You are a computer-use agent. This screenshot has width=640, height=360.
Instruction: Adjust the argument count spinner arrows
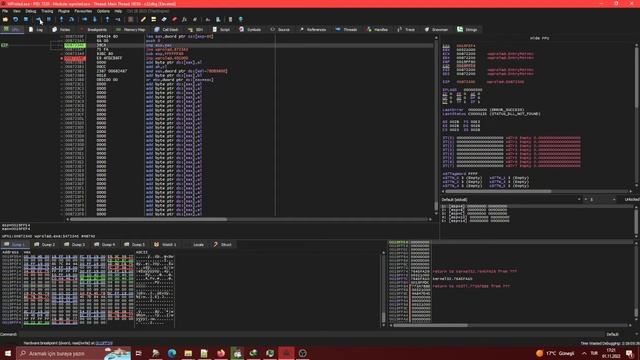(614, 200)
